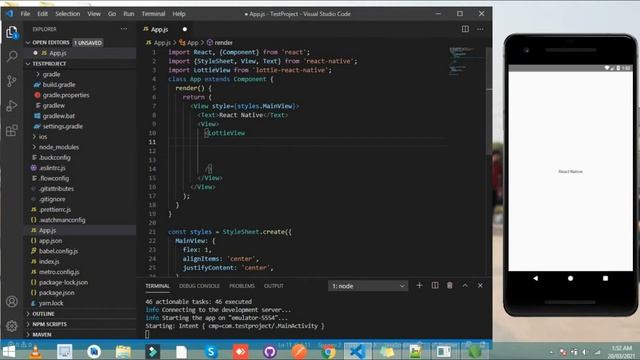Image resolution: width=640 pixels, height=360 pixels.
Task: Open babel.config.js in the explorer
Action: point(58,251)
